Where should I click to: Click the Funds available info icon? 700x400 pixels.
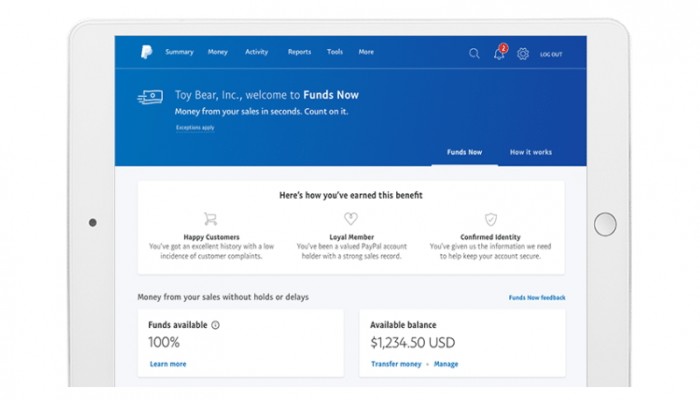point(216,325)
